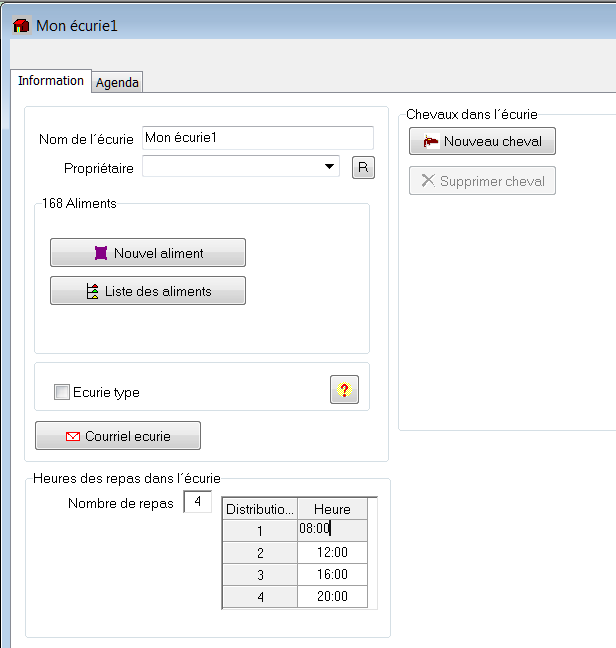
Task: Click the Heure column header
Action: (x=332, y=509)
